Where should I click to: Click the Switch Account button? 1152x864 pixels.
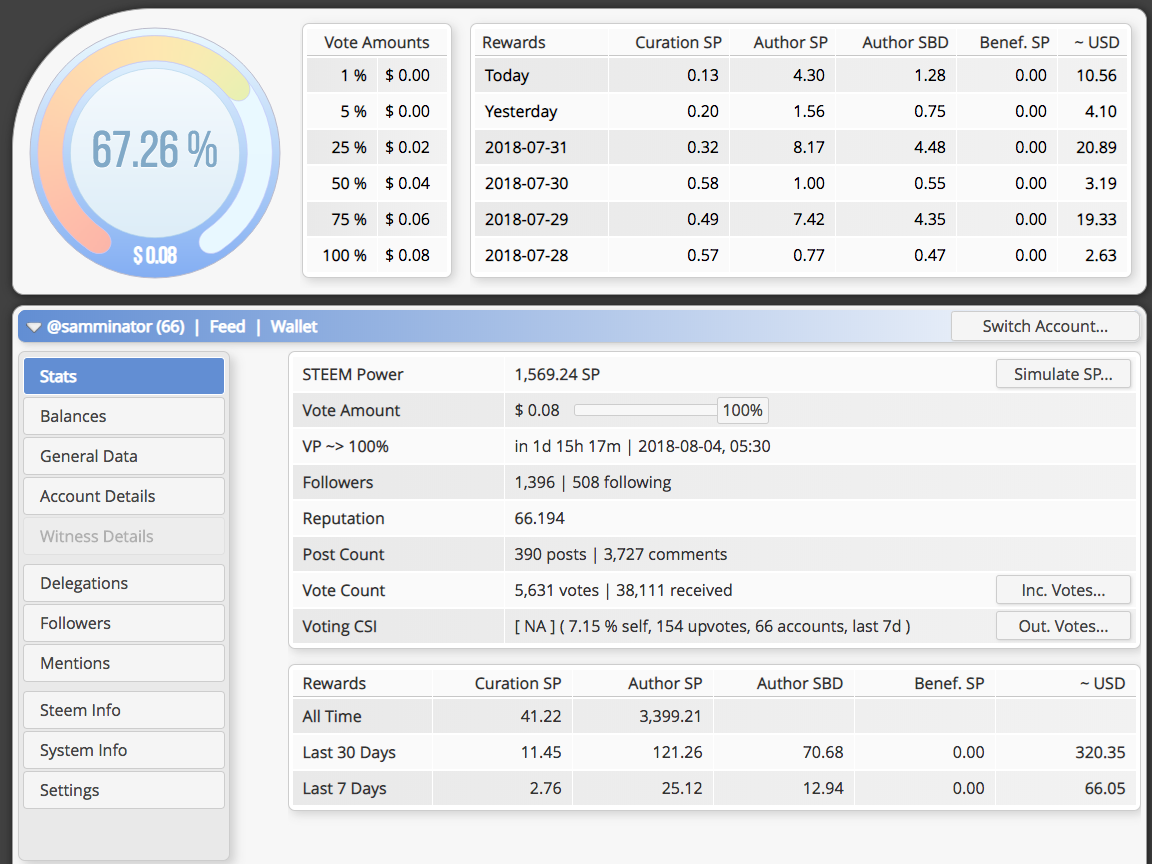[1045, 326]
